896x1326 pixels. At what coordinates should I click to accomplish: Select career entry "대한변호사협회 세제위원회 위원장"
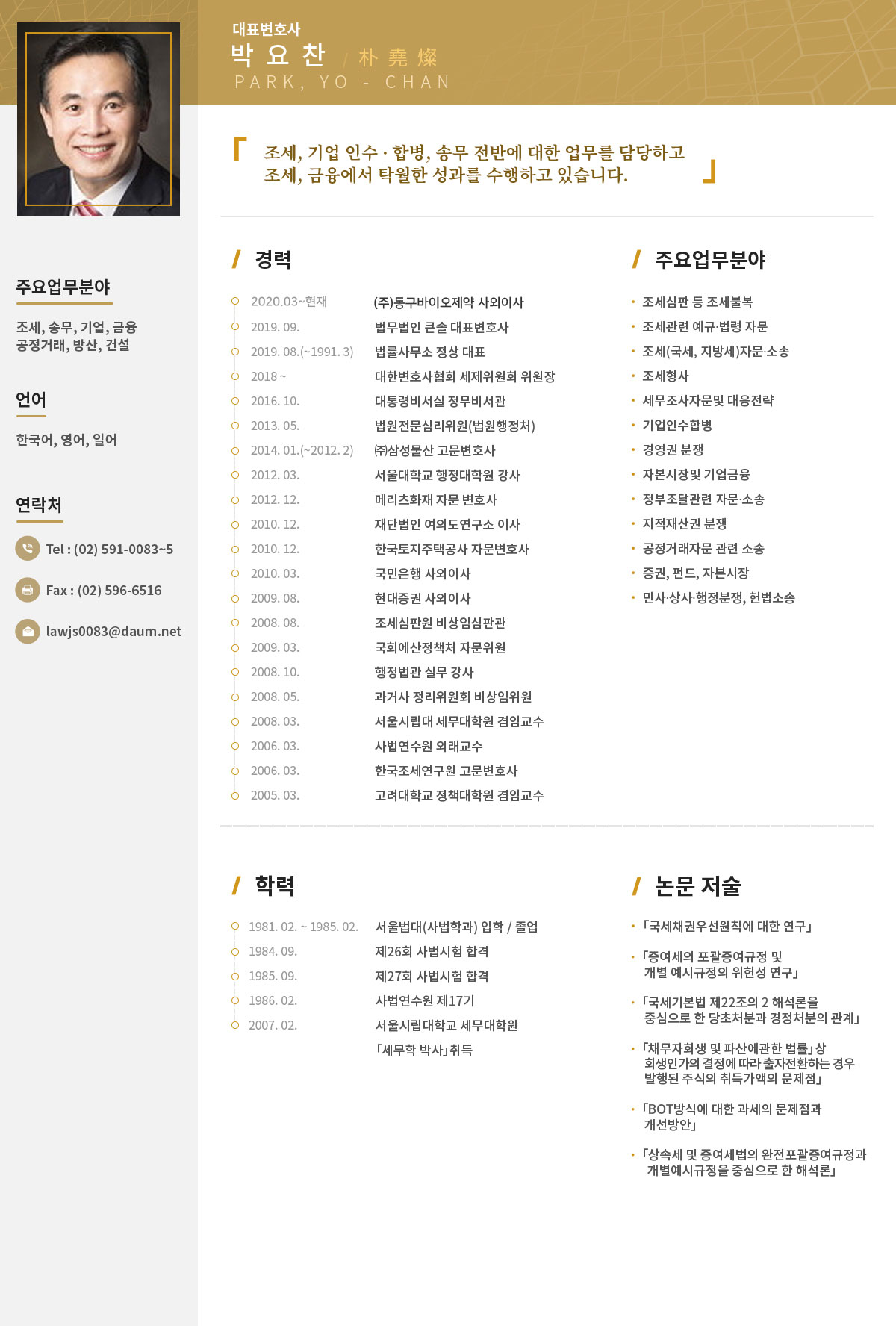(x=465, y=376)
